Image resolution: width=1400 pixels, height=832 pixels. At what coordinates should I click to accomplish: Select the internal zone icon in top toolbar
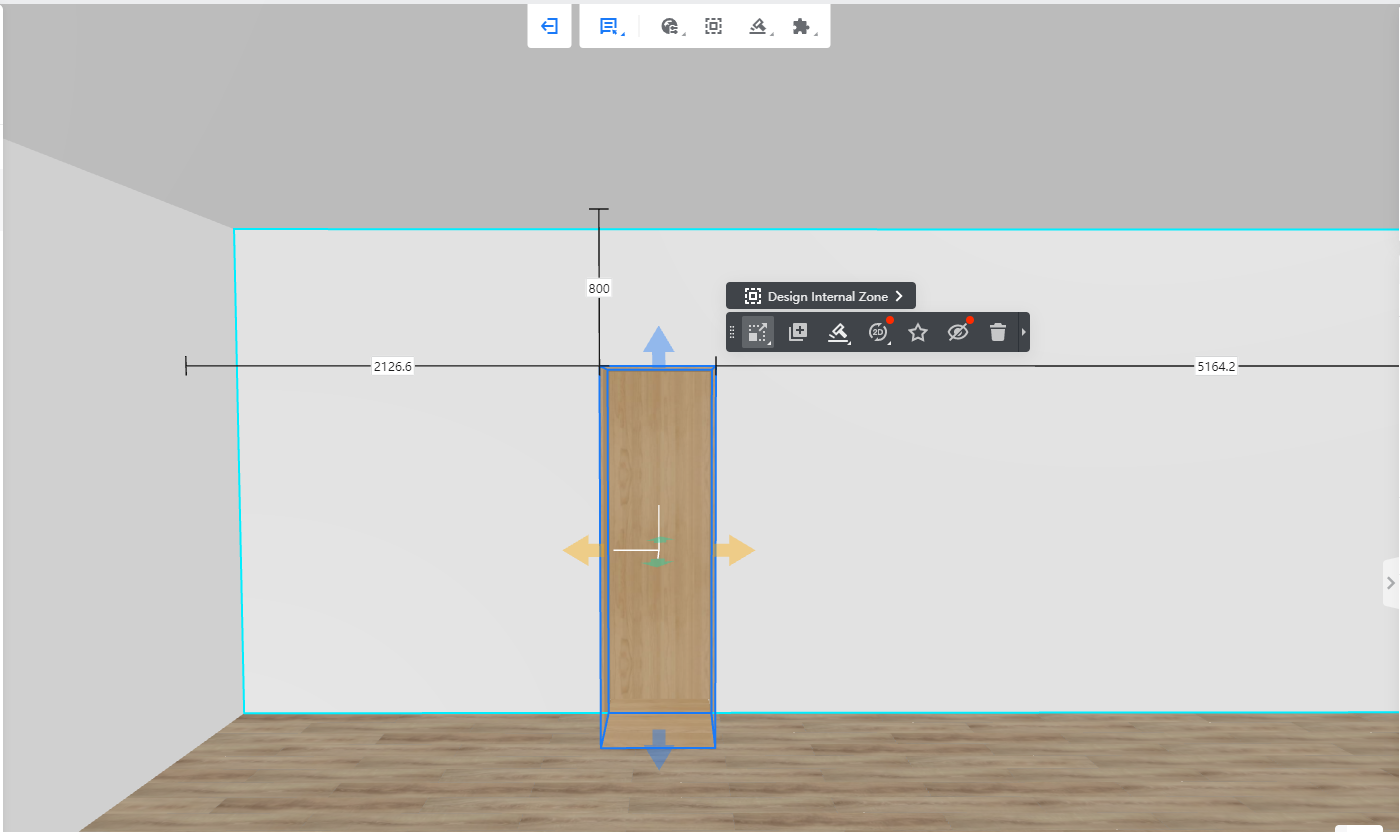pos(713,27)
